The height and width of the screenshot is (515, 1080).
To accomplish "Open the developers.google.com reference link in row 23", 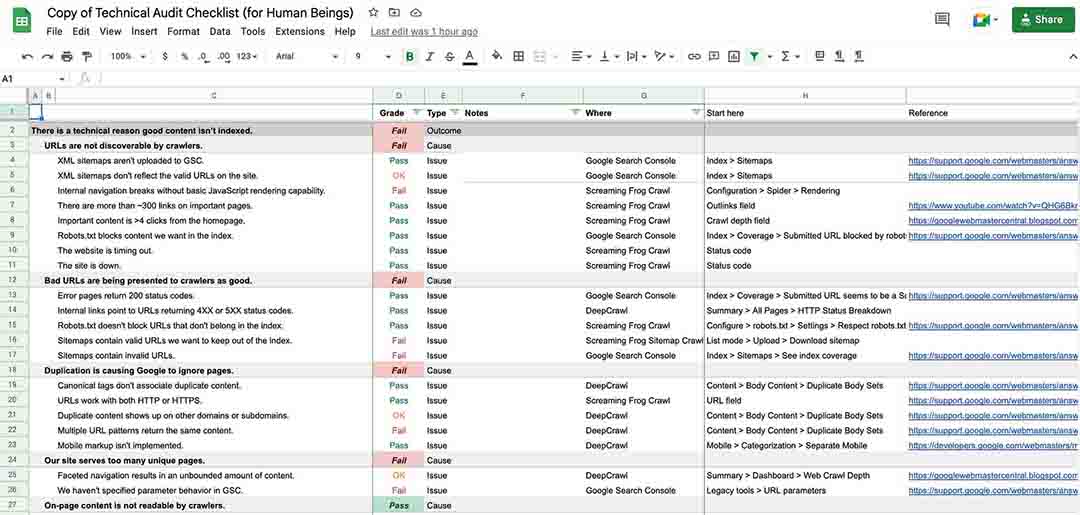I will 993,445.
